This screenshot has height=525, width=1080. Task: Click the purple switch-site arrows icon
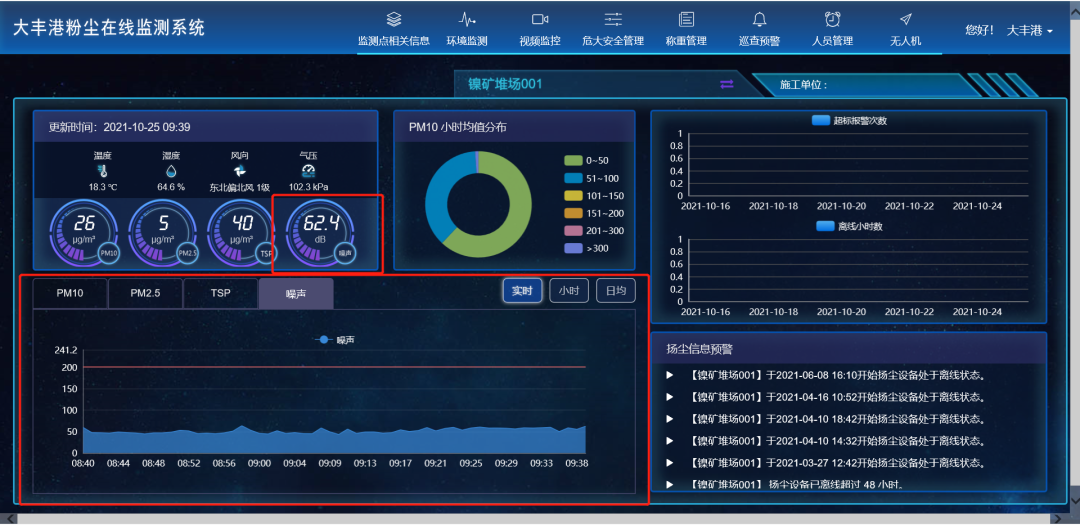click(727, 84)
